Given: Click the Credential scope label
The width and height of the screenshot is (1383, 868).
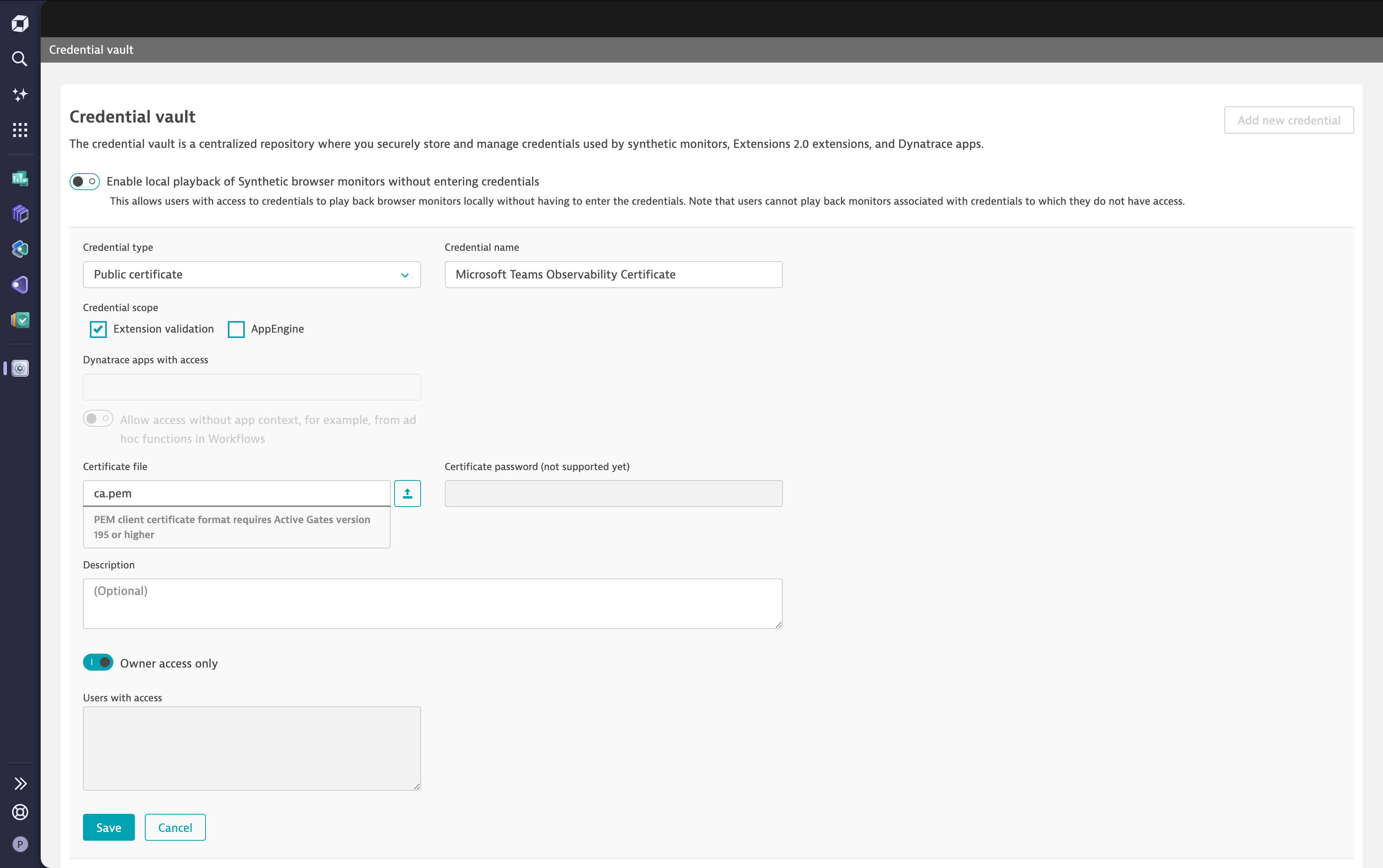Looking at the screenshot, I should pyautogui.click(x=121, y=308).
